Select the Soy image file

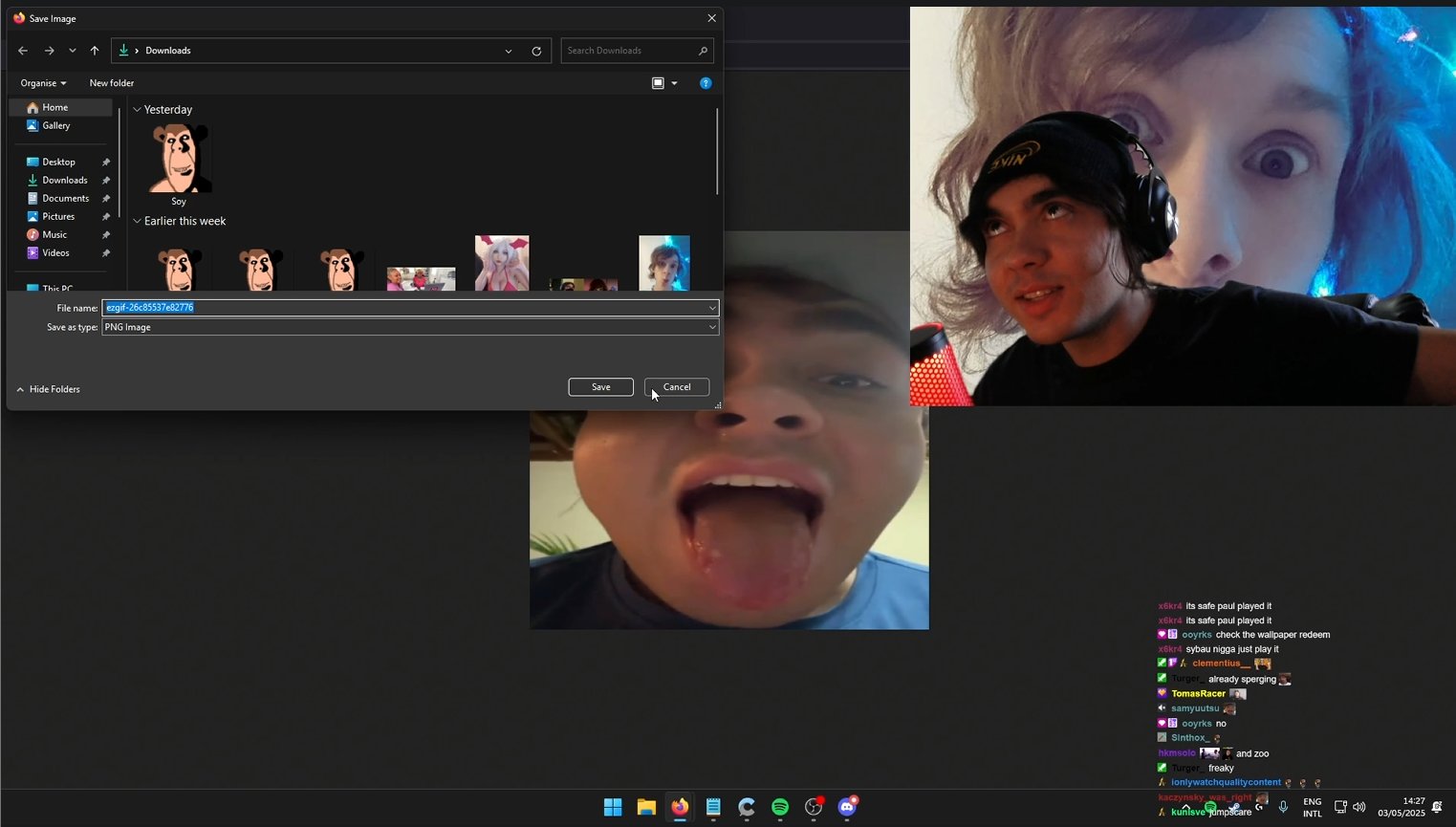[179, 165]
